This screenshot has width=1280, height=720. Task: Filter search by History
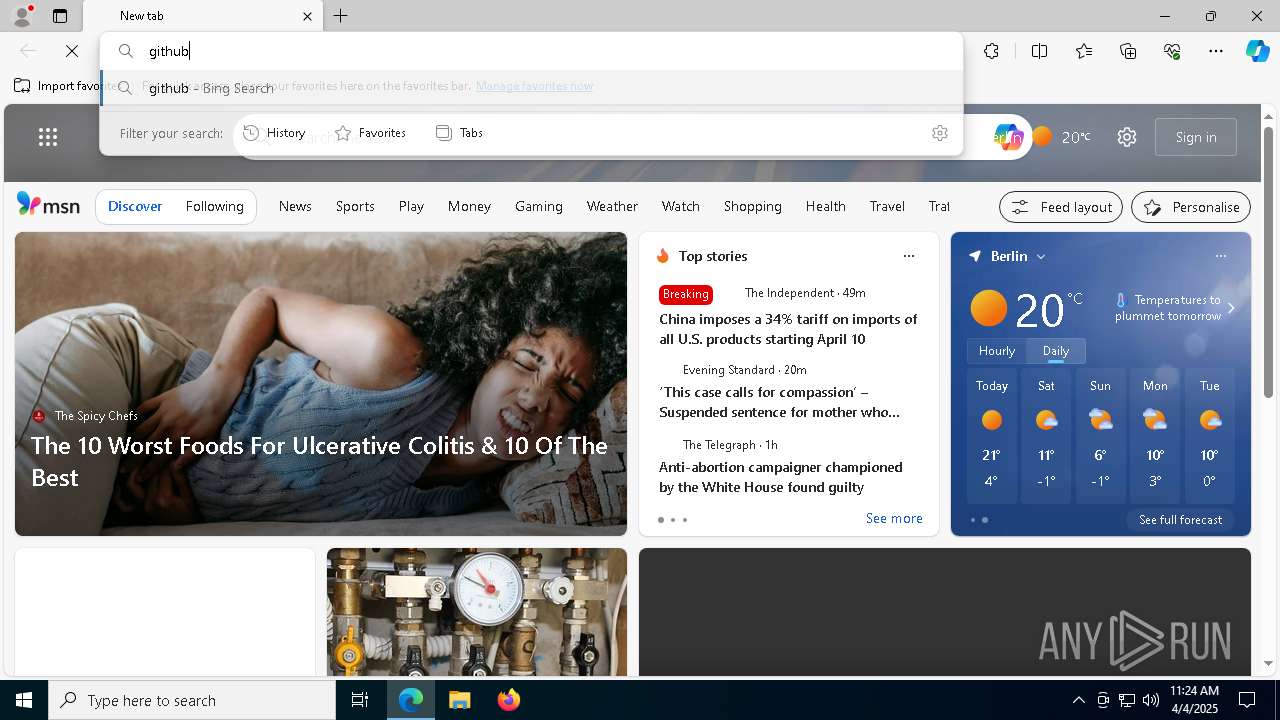[x=274, y=133]
